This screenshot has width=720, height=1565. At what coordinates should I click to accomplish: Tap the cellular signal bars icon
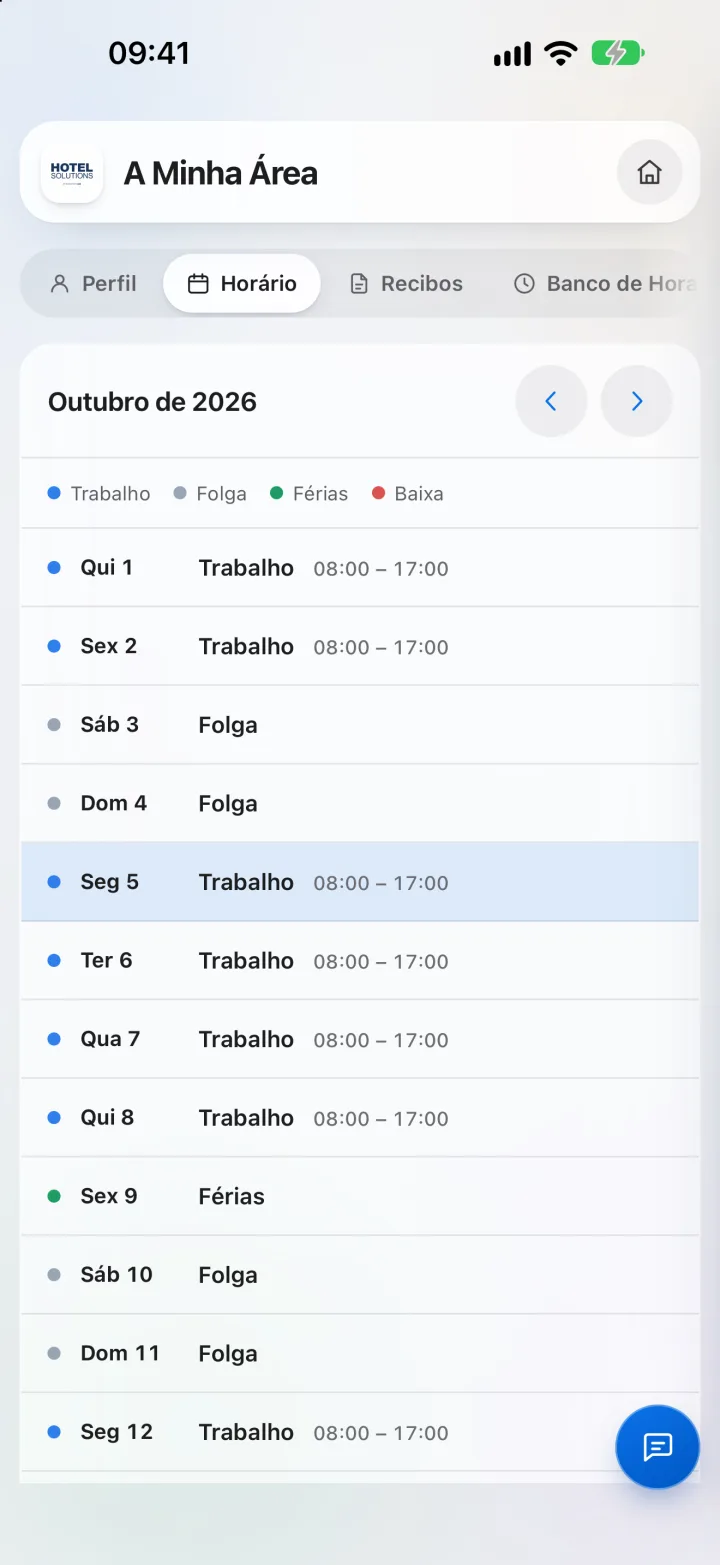[x=512, y=54]
